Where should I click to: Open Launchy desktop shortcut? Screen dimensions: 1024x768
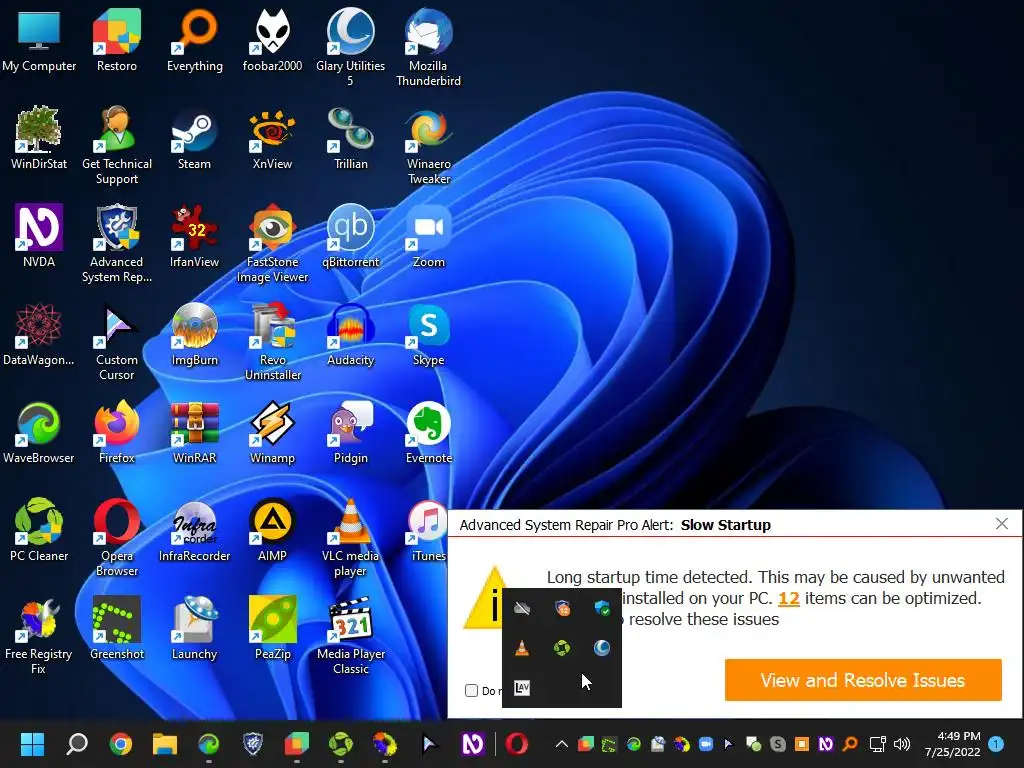point(195,627)
